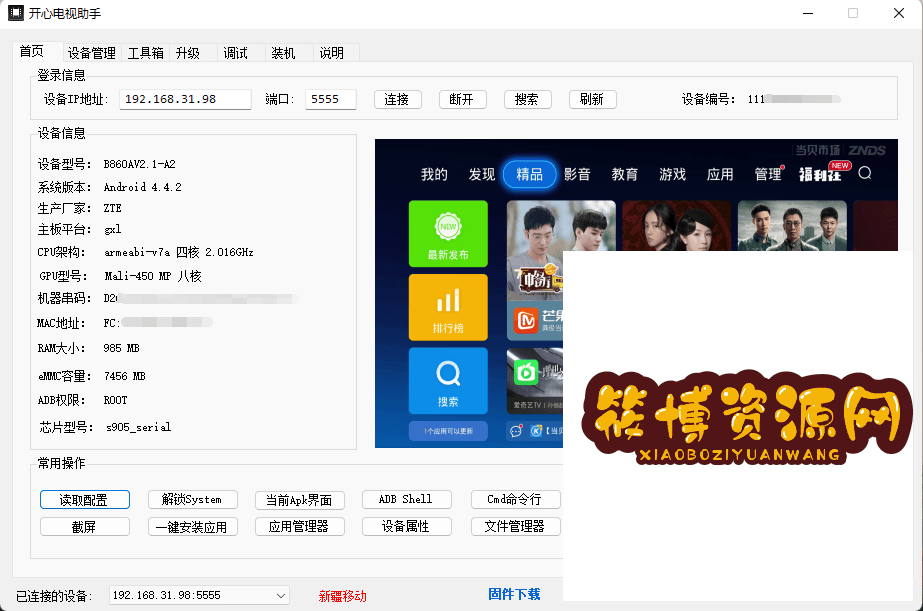This screenshot has width=923, height=611.
Task: Minimize the 开心电视助手 window
Action: [808, 13]
